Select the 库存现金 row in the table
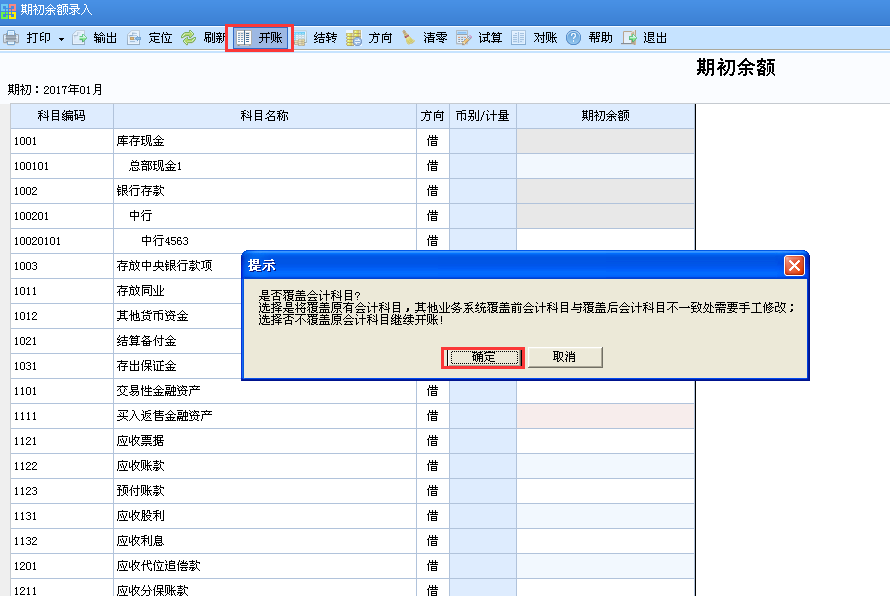The width and height of the screenshot is (890, 596). click(141, 141)
